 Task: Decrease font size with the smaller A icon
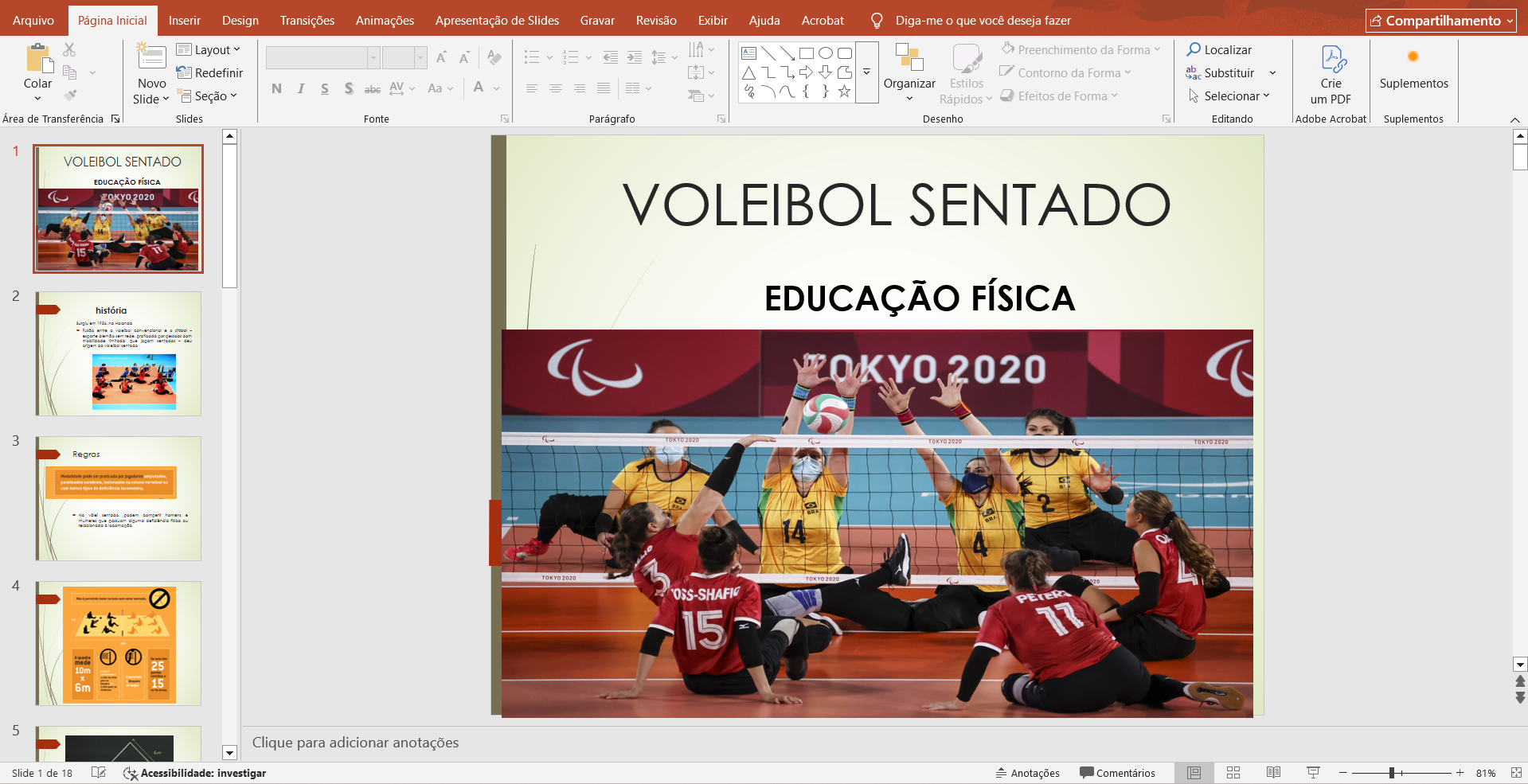(x=464, y=57)
